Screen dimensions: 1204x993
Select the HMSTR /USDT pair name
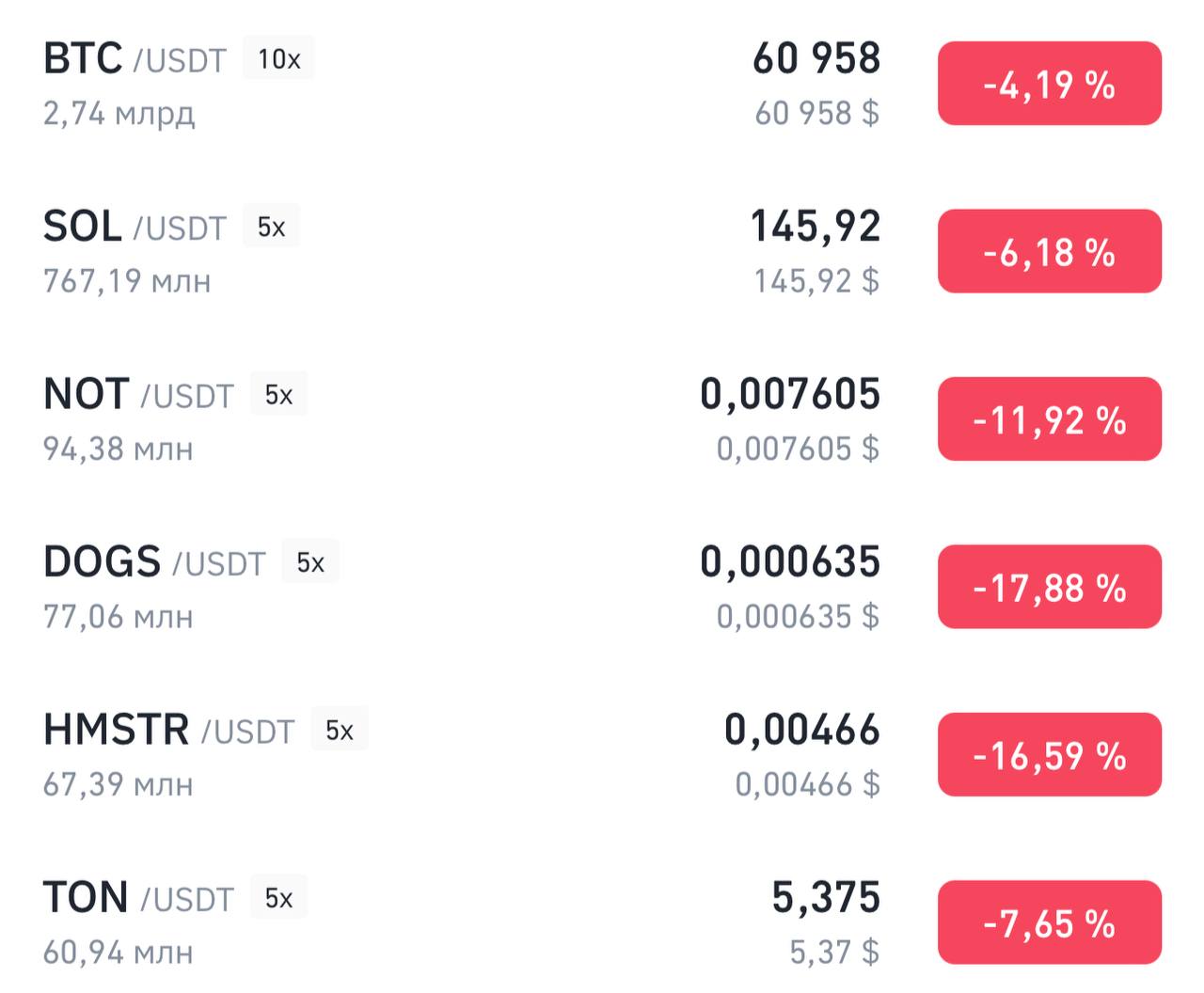168,731
